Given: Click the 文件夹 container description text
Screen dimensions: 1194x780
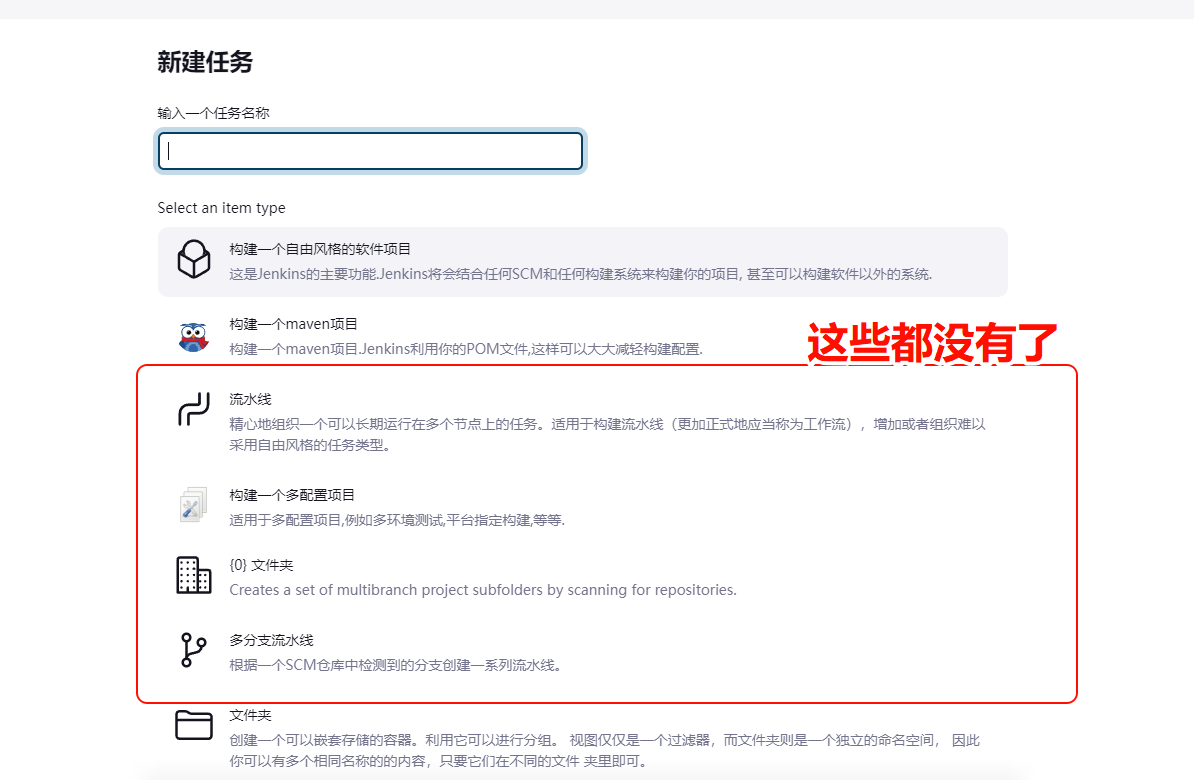Looking at the screenshot, I should (605, 750).
